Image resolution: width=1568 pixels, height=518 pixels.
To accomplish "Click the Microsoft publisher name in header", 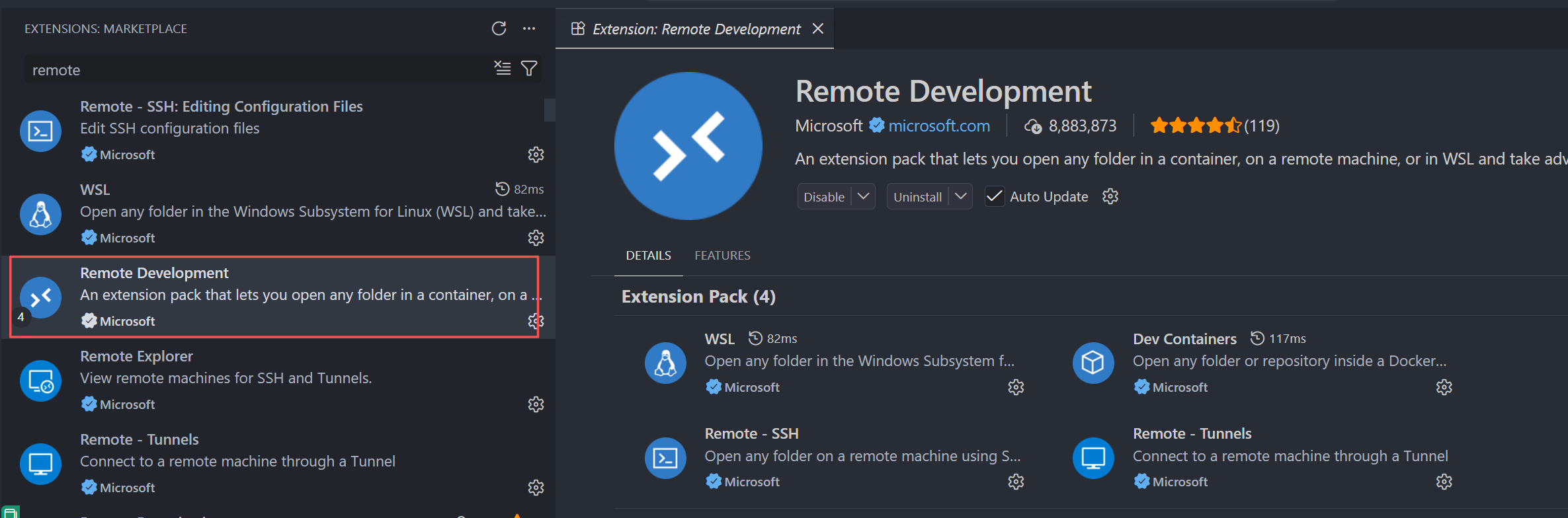I will coord(829,126).
